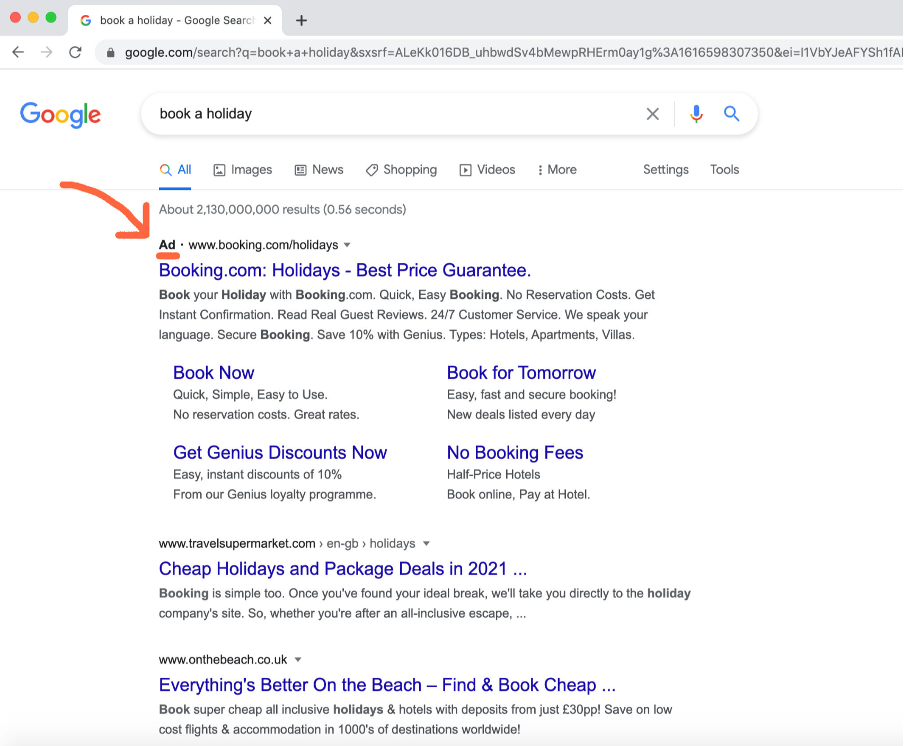Click the Tools button under search bar
904x746 pixels.
point(724,170)
